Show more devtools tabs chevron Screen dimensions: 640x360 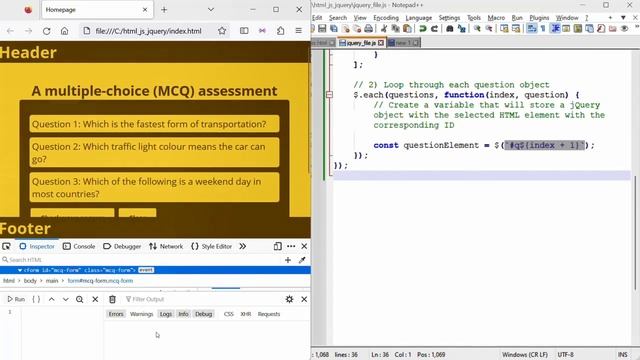point(242,246)
